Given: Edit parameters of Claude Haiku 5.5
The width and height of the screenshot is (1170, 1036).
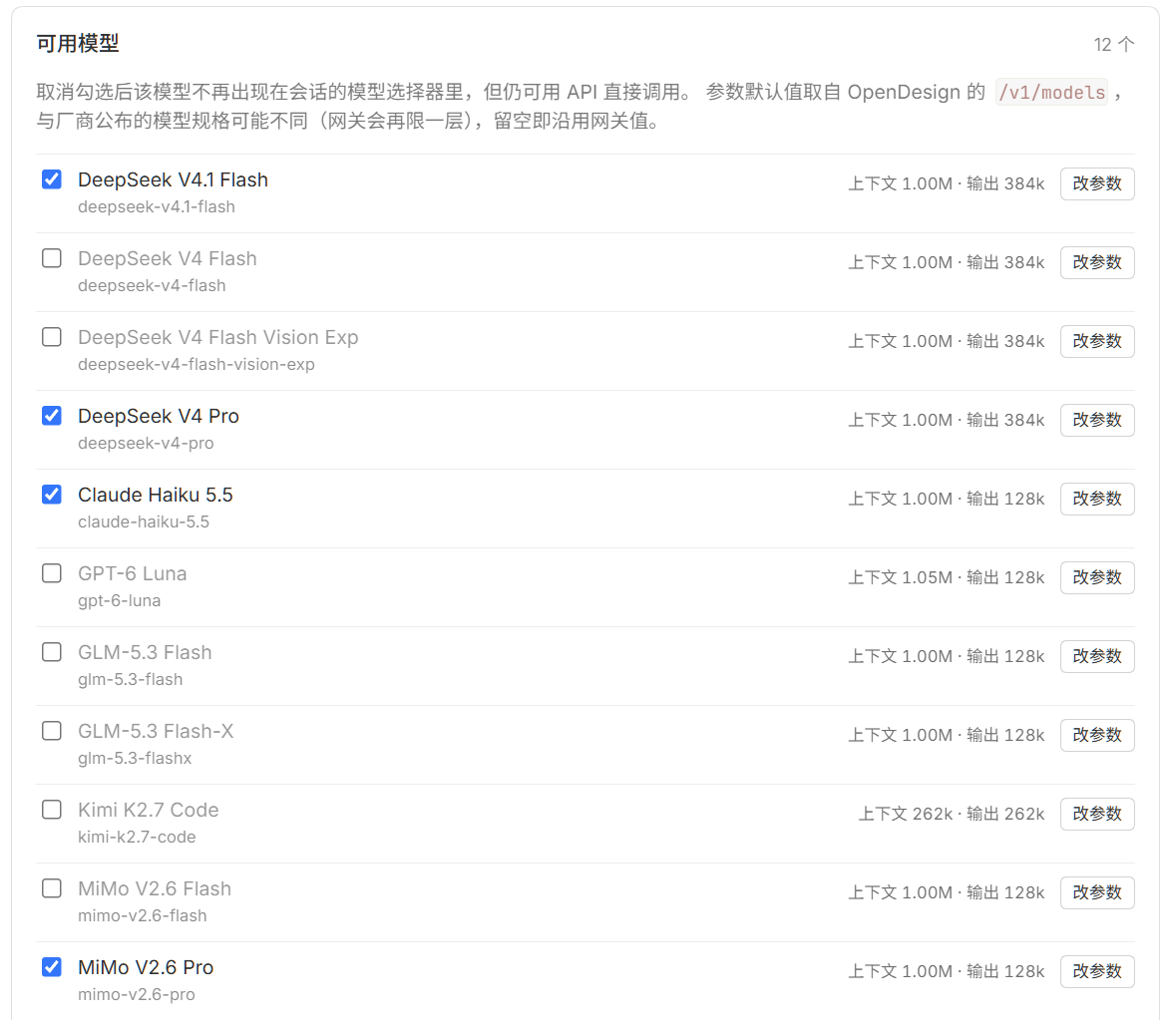Looking at the screenshot, I should [1097, 499].
